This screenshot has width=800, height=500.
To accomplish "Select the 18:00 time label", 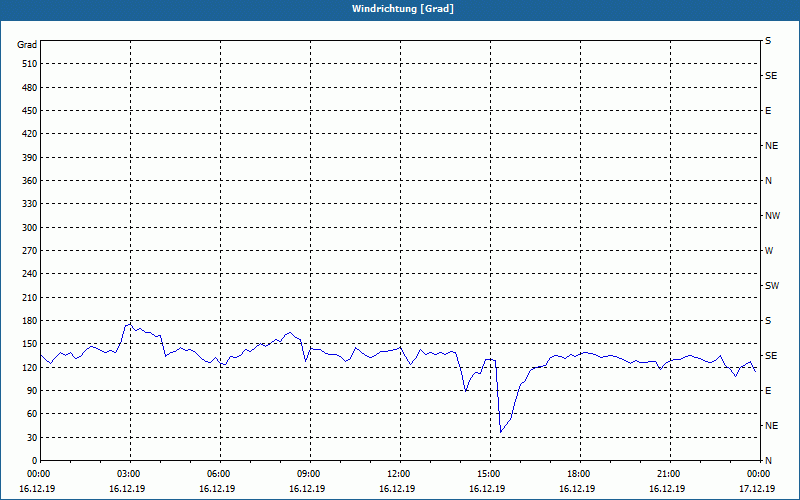I will tap(580, 474).
